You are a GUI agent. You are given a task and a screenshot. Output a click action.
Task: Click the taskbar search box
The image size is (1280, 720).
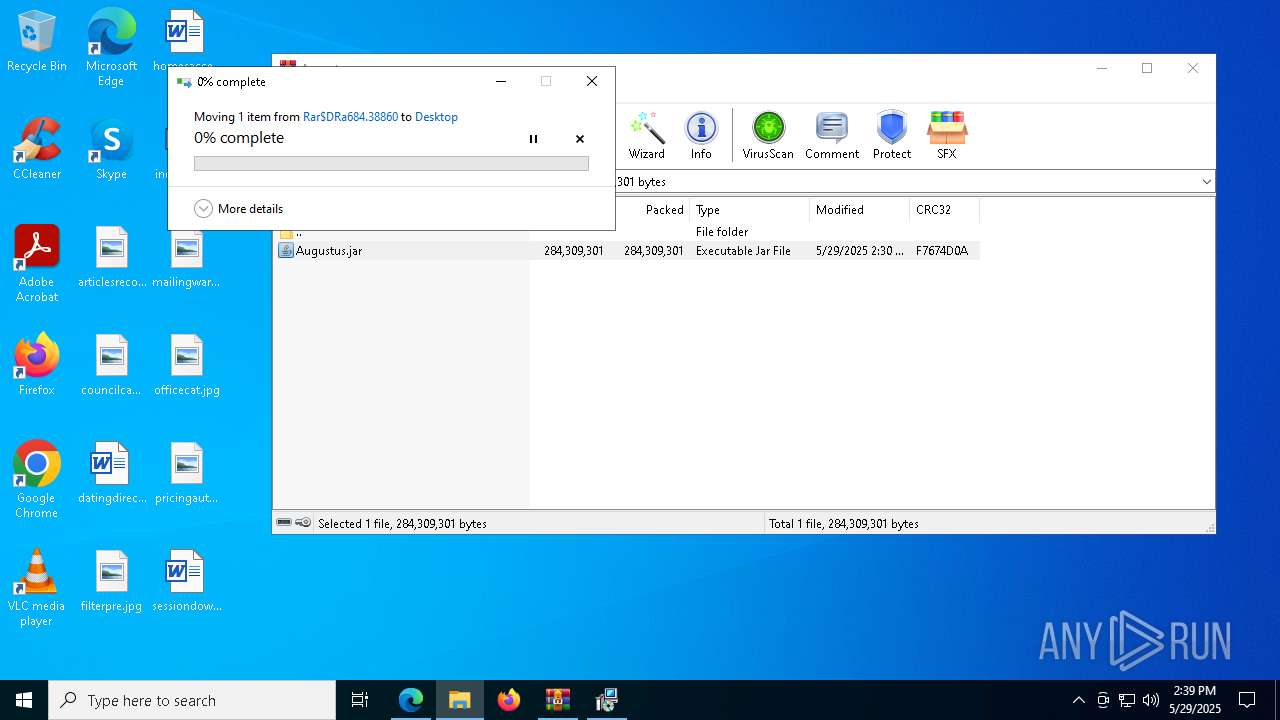(x=192, y=700)
